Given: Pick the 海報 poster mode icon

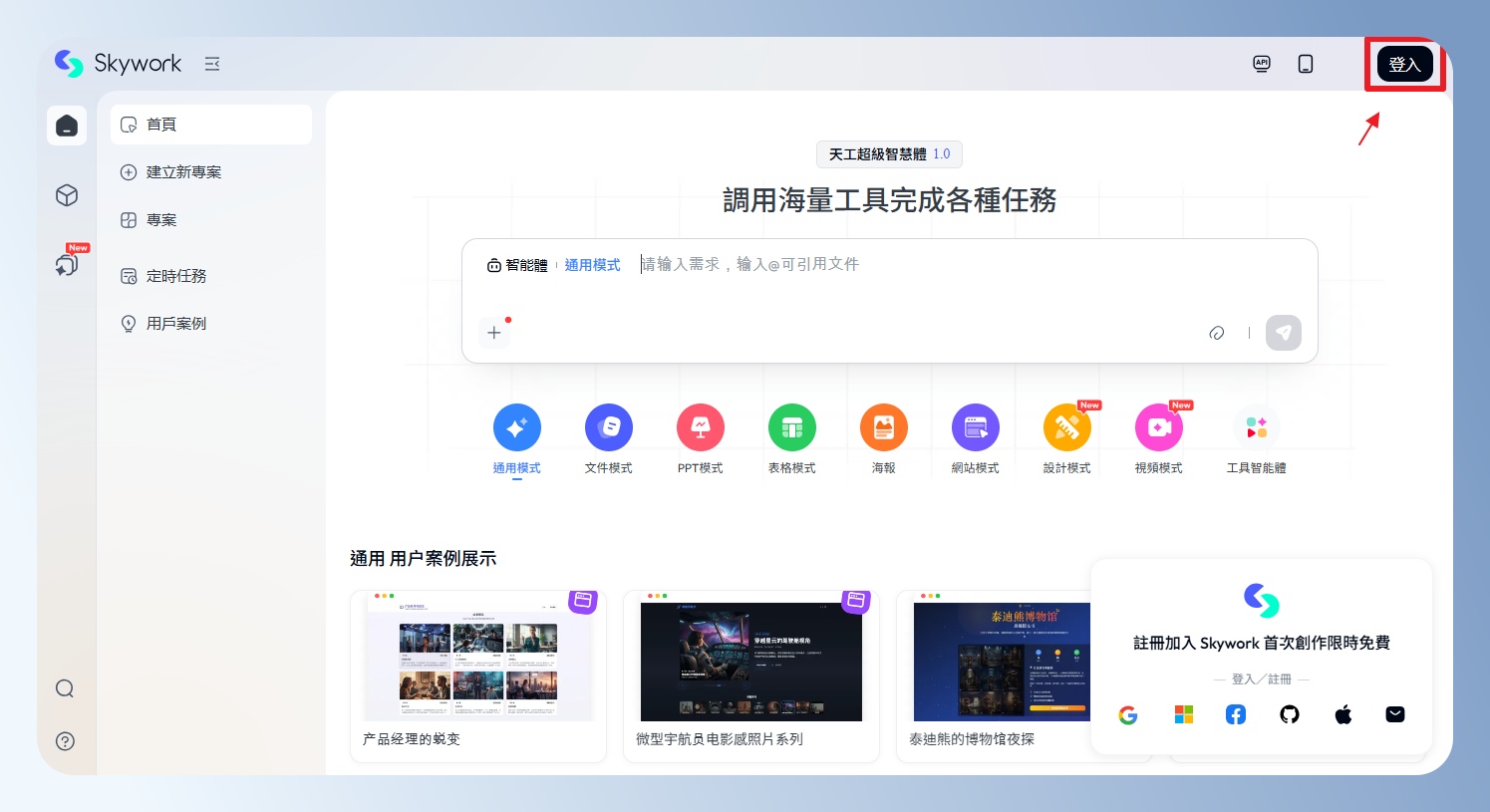Looking at the screenshot, I should tap(883, 428).
